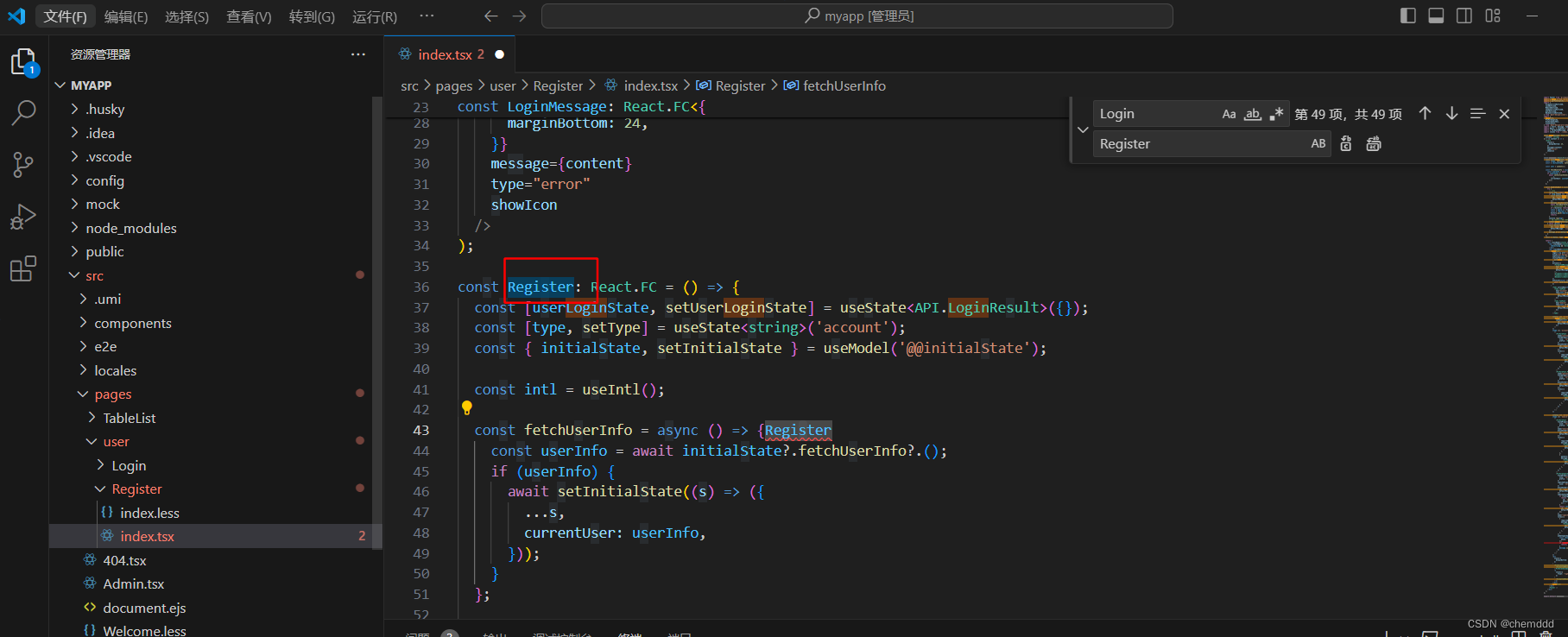This screenshot has width=1568, height=637.
Task: Open explorer panel more actions ellipsis
Action: 358,54
